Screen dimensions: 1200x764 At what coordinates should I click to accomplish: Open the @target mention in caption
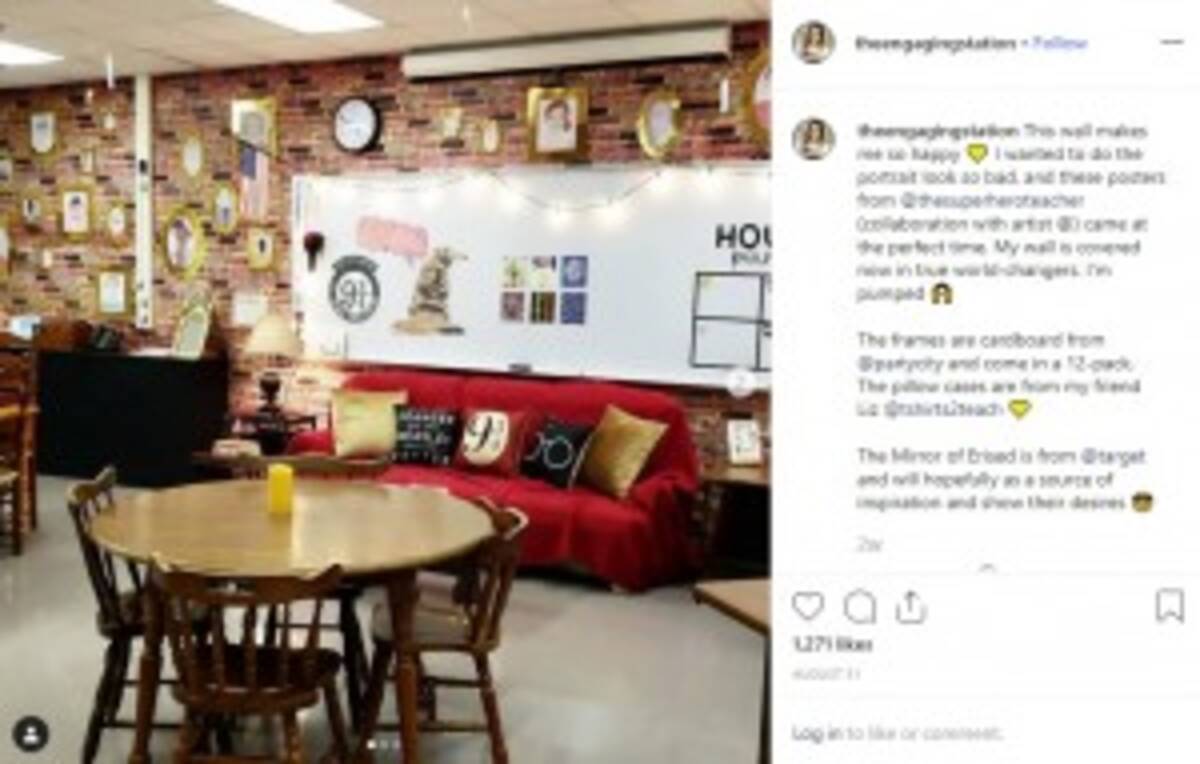pyautogui.click(x=1113, y=456)
